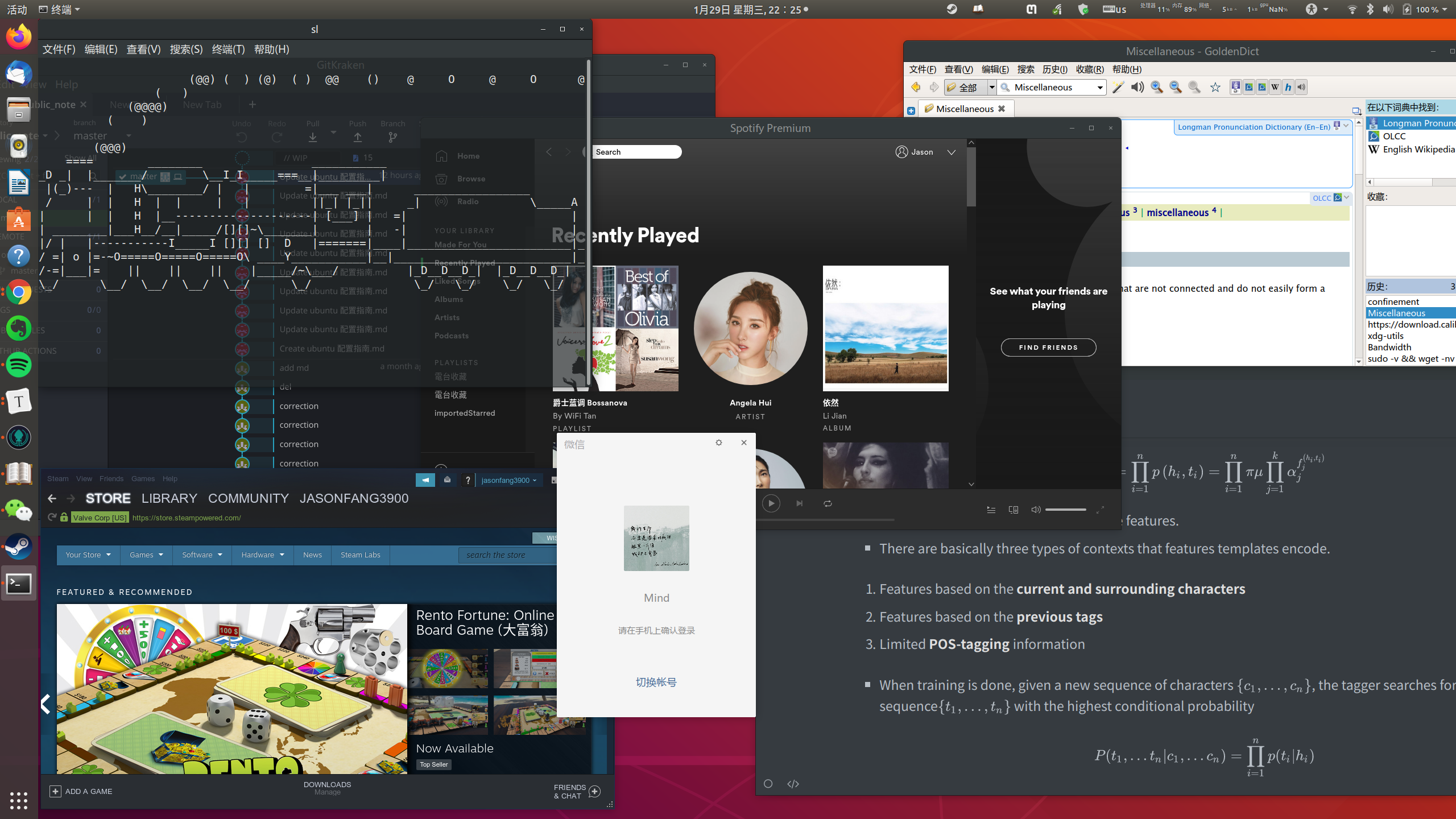Open Steam help question mark icon
This screenshot has height=819, width=1456.
click(x=468, y=480)
